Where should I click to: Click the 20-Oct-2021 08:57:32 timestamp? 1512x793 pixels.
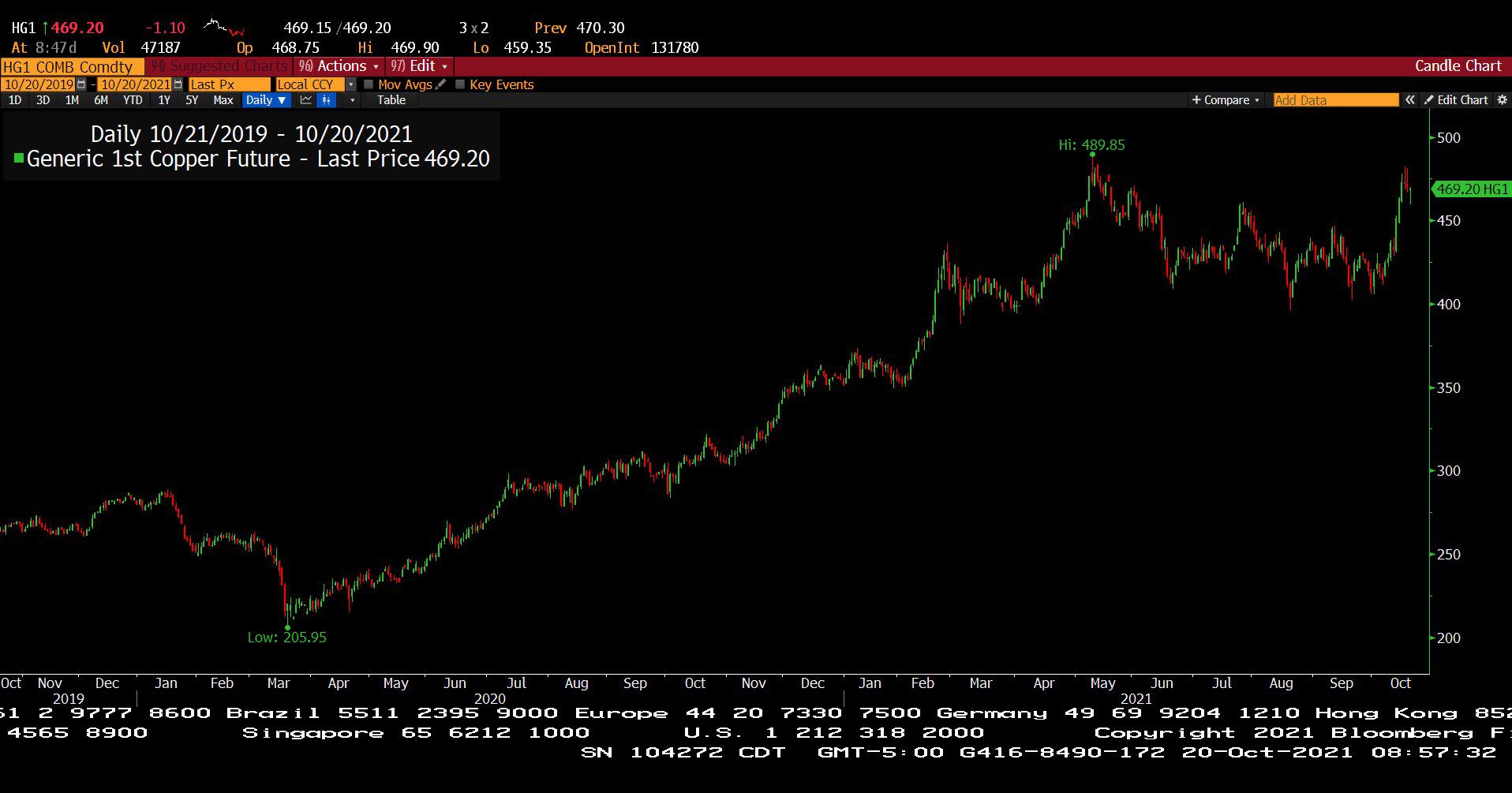click(x=1338, y=753)
